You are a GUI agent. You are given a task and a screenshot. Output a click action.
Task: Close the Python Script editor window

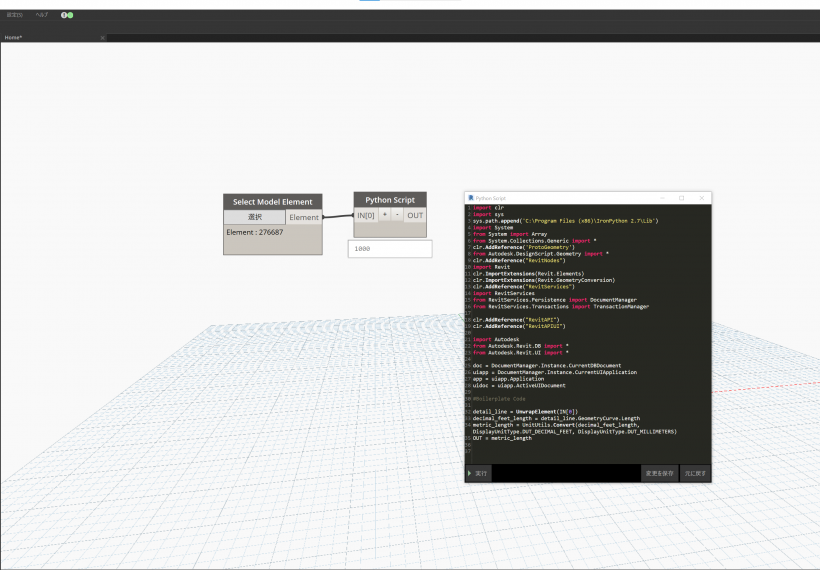[x=702, y=198]
